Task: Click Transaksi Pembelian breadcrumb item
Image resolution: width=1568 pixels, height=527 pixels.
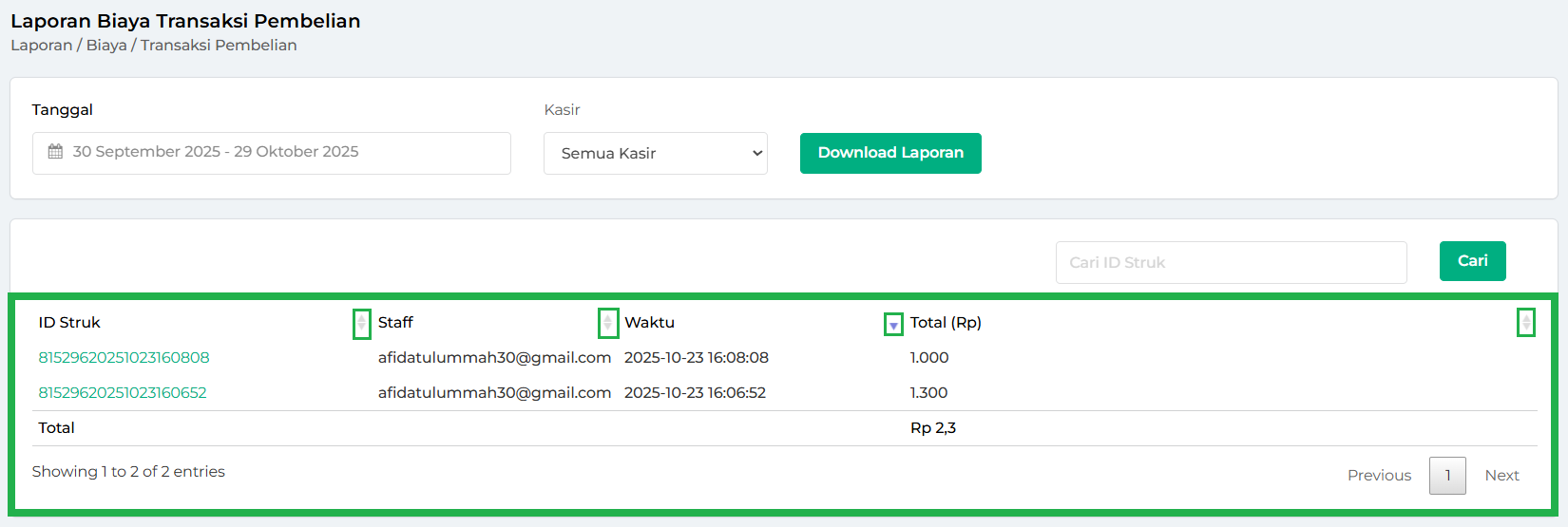Action: point(219,46)
